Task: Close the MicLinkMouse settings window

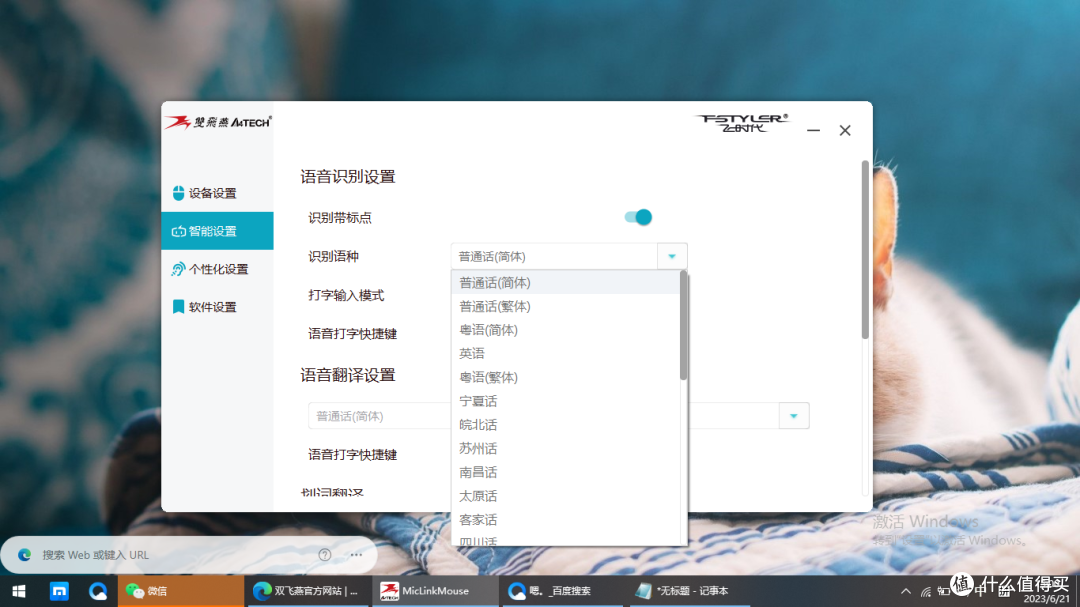Action: pos(845,130)
